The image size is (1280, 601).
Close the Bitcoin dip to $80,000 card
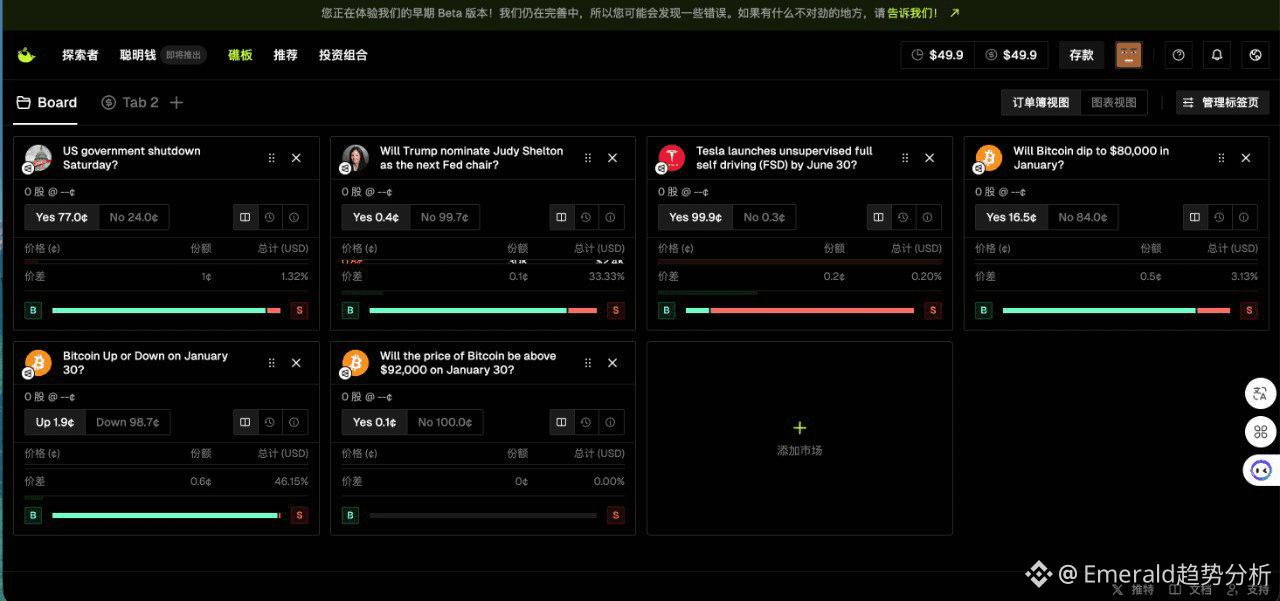coord(1246,158)
